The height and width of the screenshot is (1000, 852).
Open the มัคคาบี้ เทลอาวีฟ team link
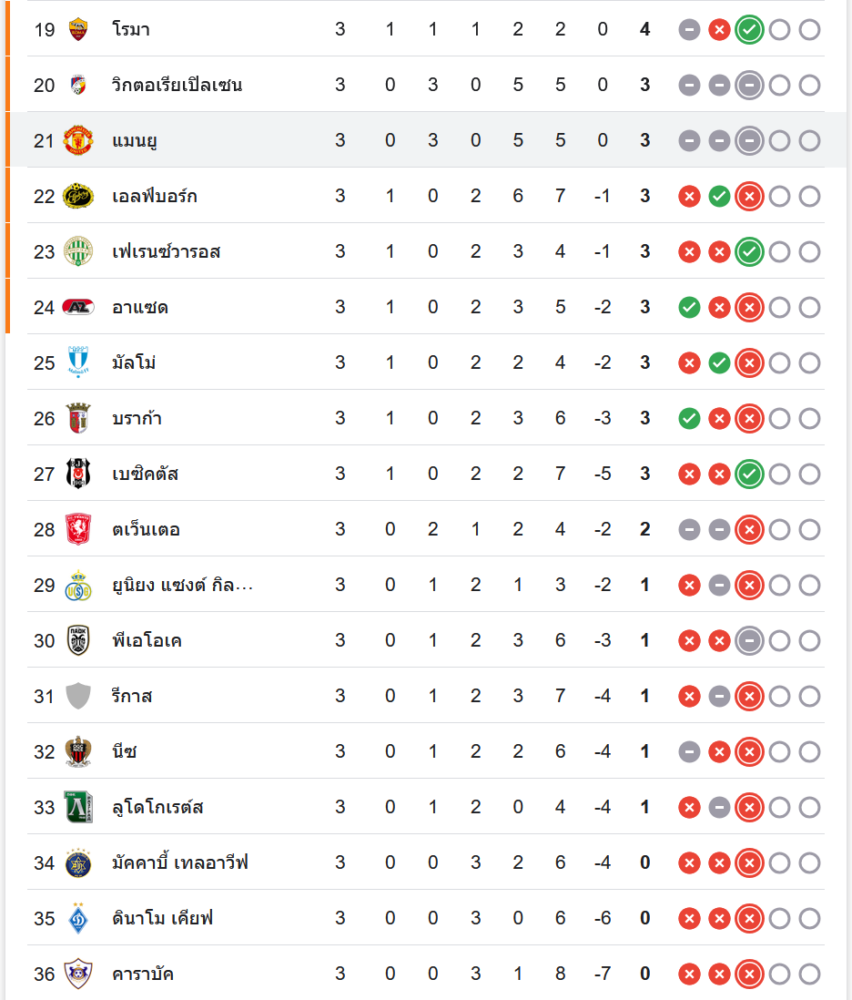point(180,862)
